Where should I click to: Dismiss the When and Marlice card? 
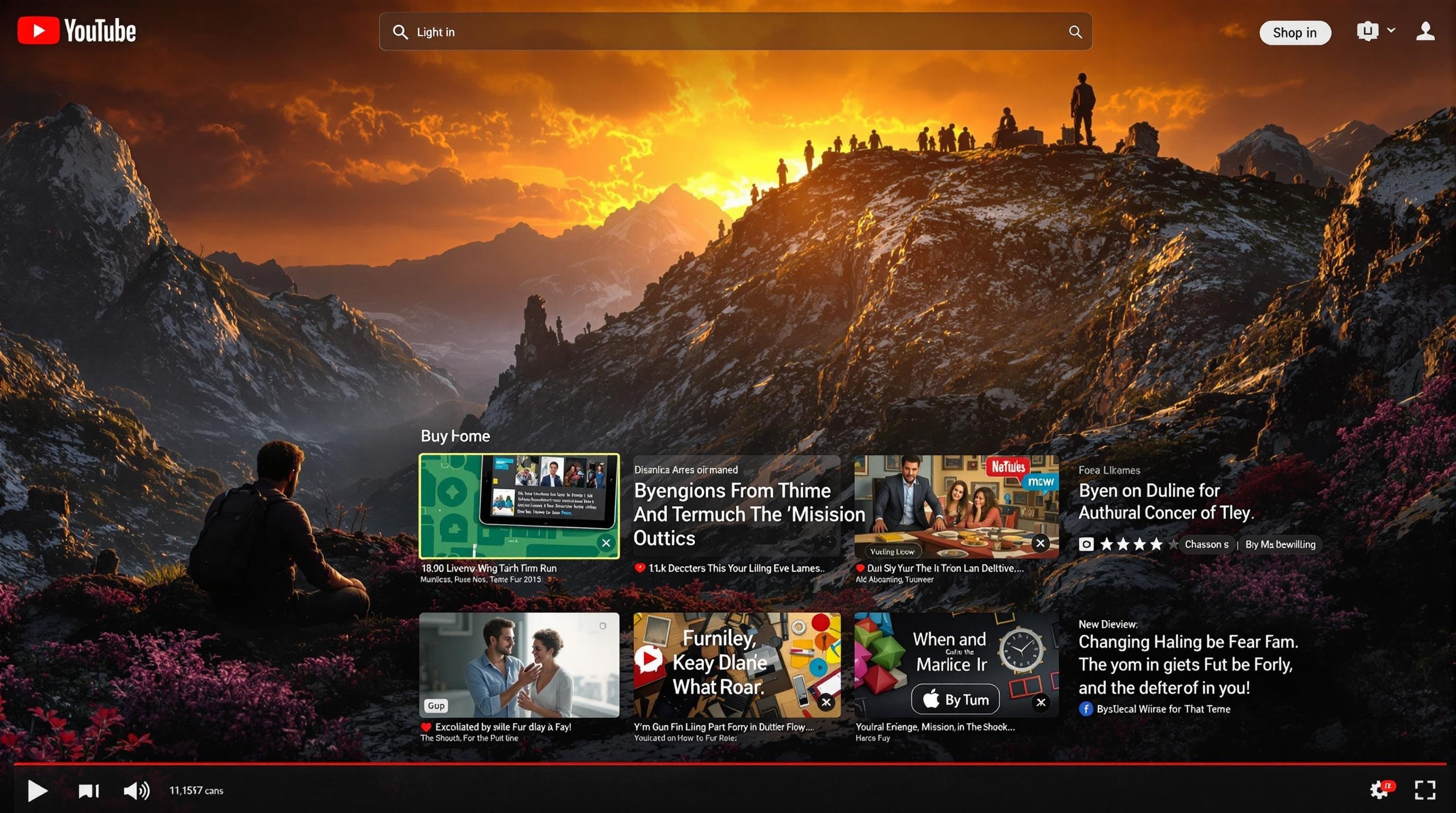1041,702
